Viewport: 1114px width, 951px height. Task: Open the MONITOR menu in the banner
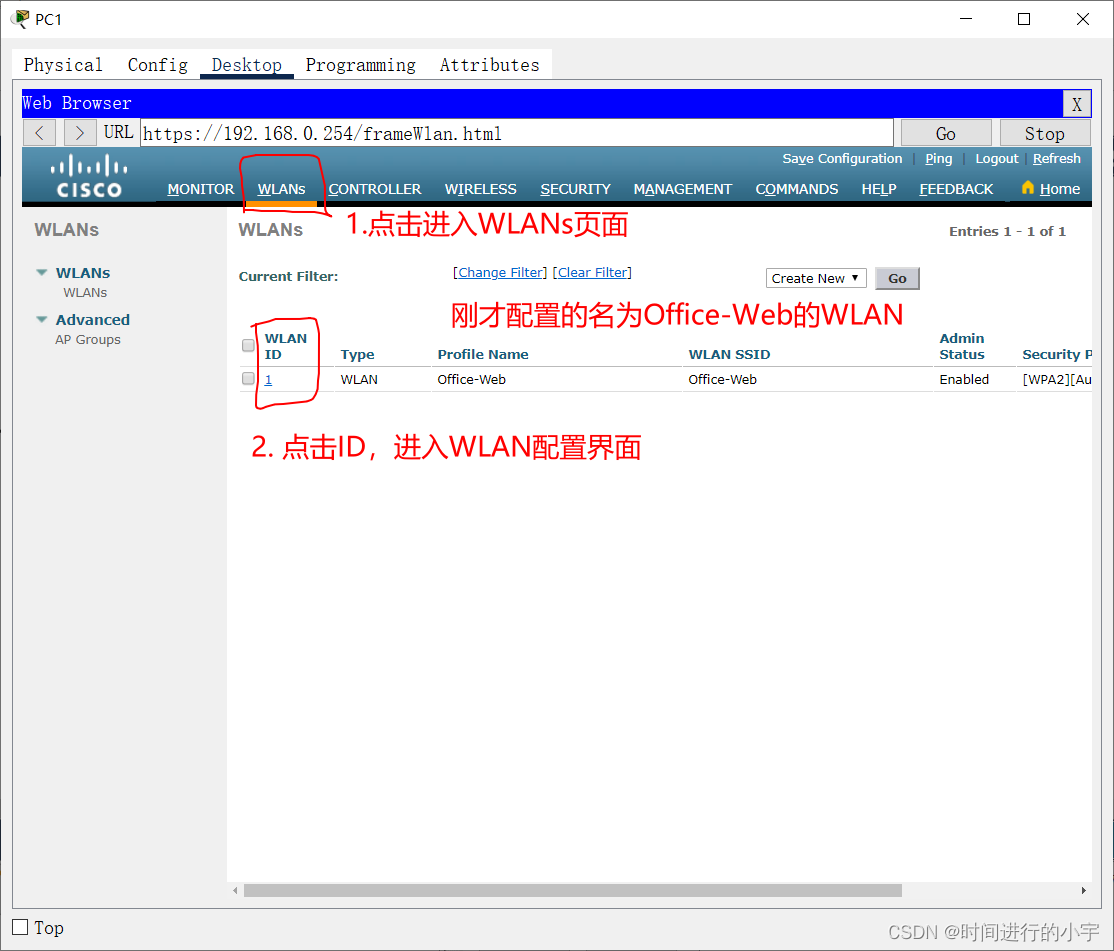click(x=200, y=189)
